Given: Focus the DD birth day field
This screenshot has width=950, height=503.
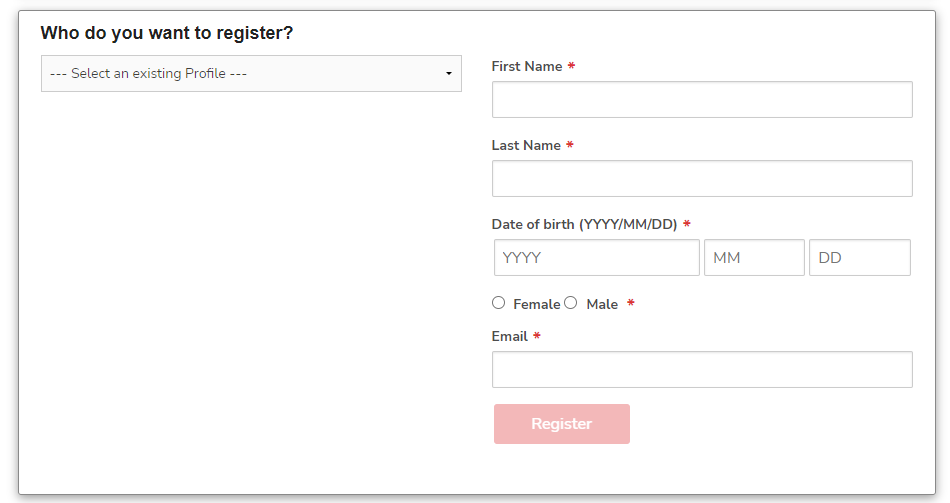Looking at the screenshot, I should coord(860,258).
